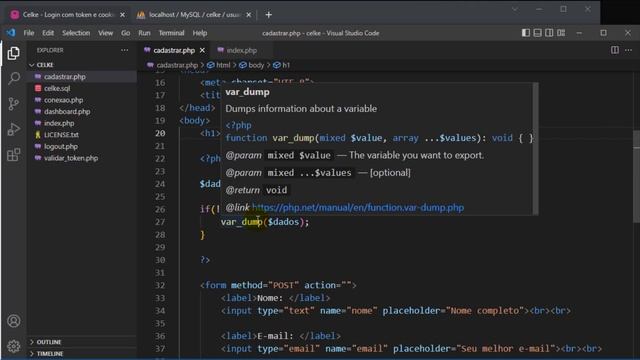640x360 pixels.
Task: Click the E-mail label line 36
Action: (x=280, y=336)
